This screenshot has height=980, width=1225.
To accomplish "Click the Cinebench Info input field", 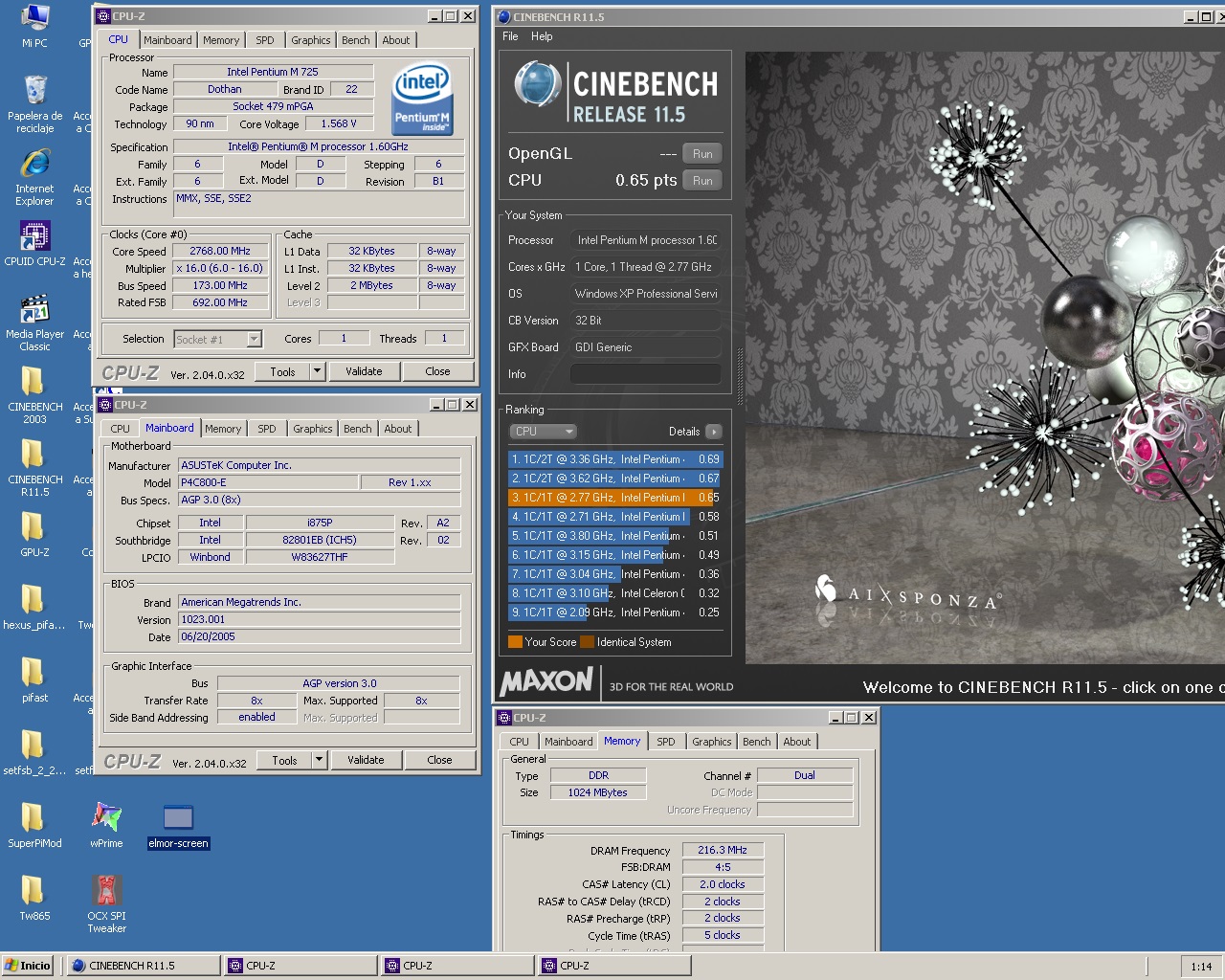I will click(x=646, y=374).
